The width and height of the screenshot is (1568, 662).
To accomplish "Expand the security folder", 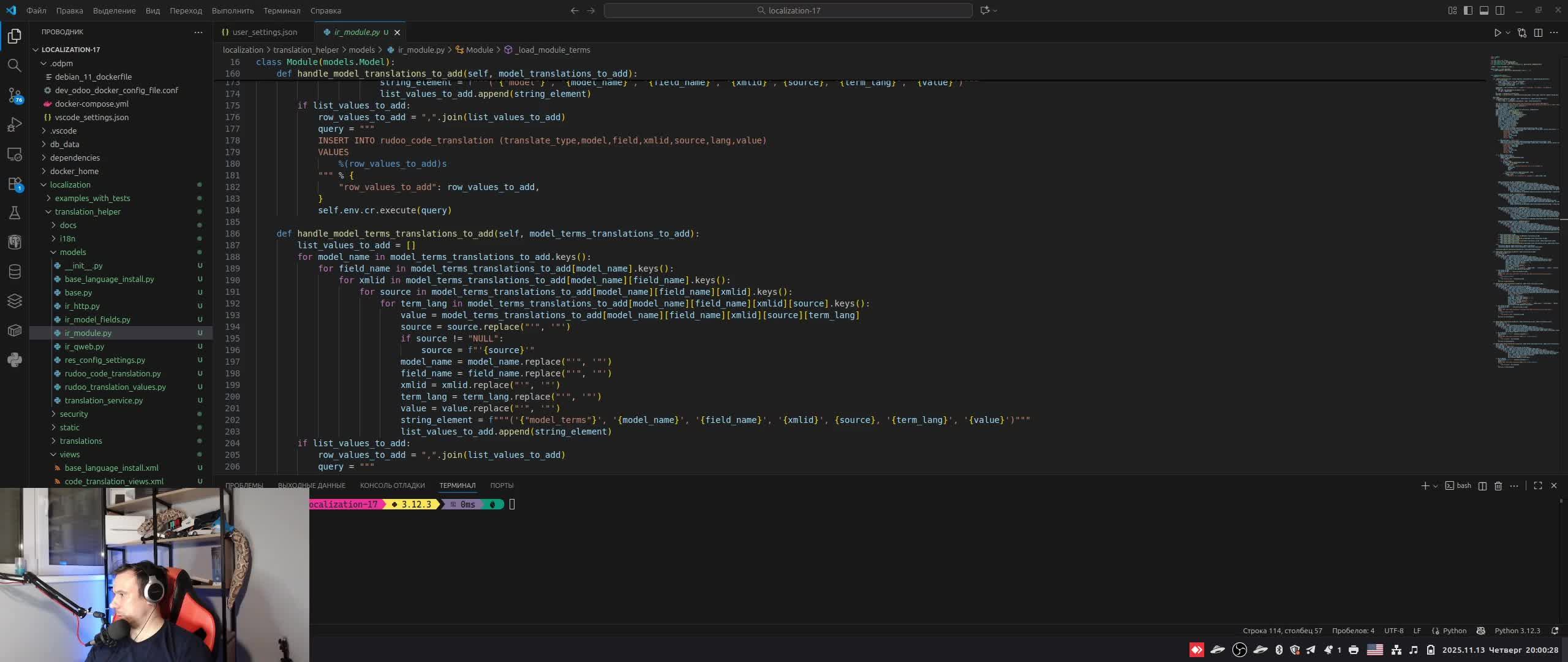I will tap(73, 414).
